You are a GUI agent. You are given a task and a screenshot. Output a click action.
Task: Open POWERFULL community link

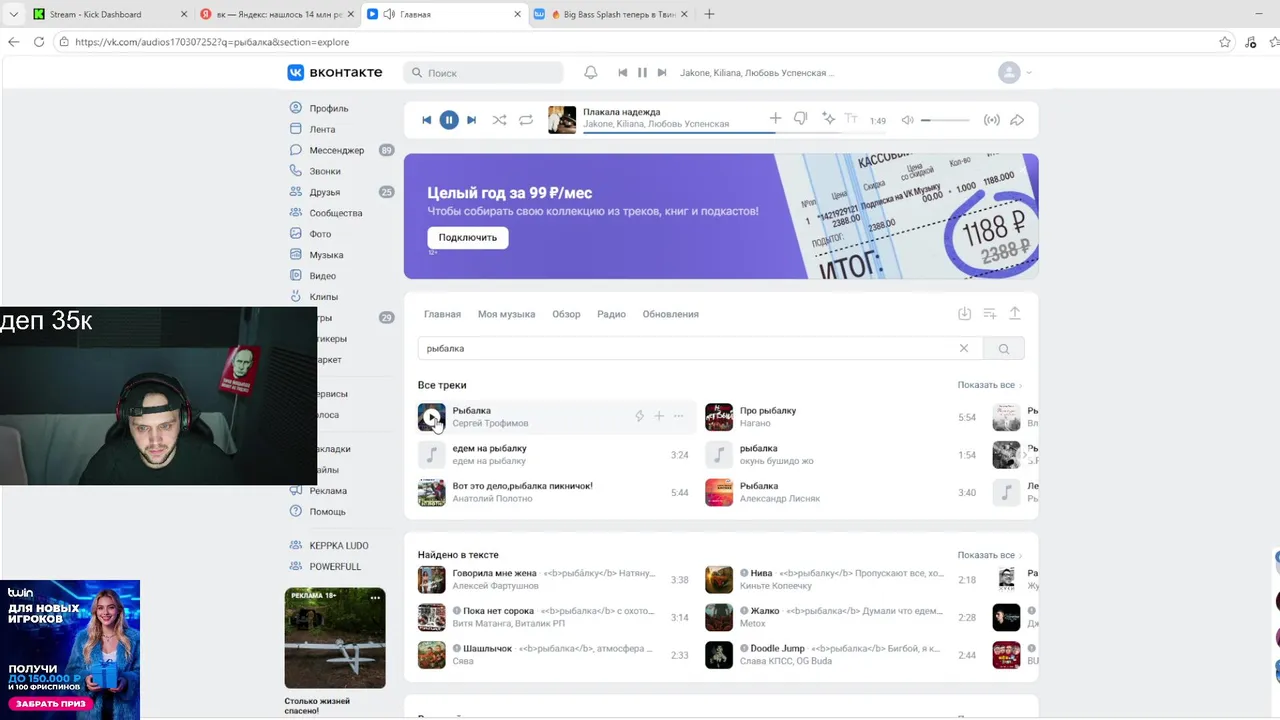point(335,567)
